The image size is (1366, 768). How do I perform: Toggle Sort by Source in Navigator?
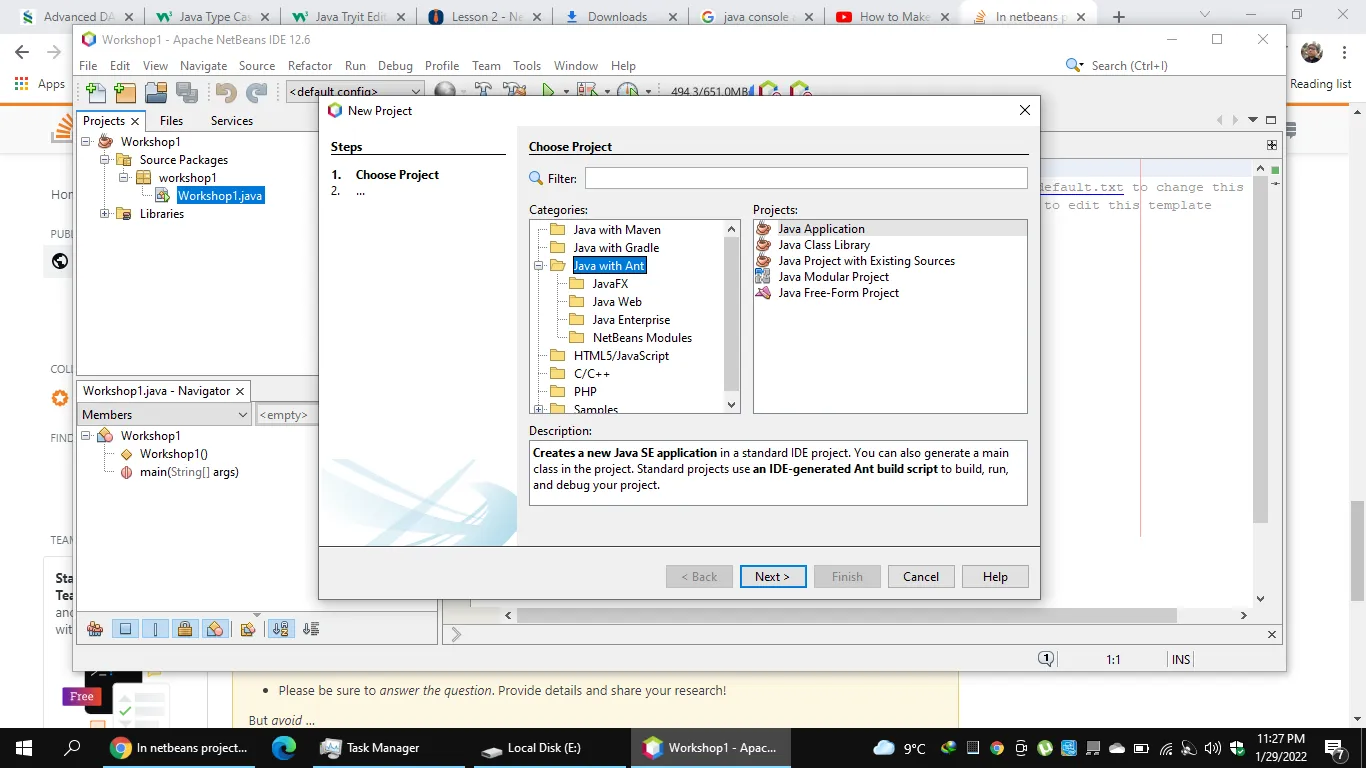click(x=311, y=629)
